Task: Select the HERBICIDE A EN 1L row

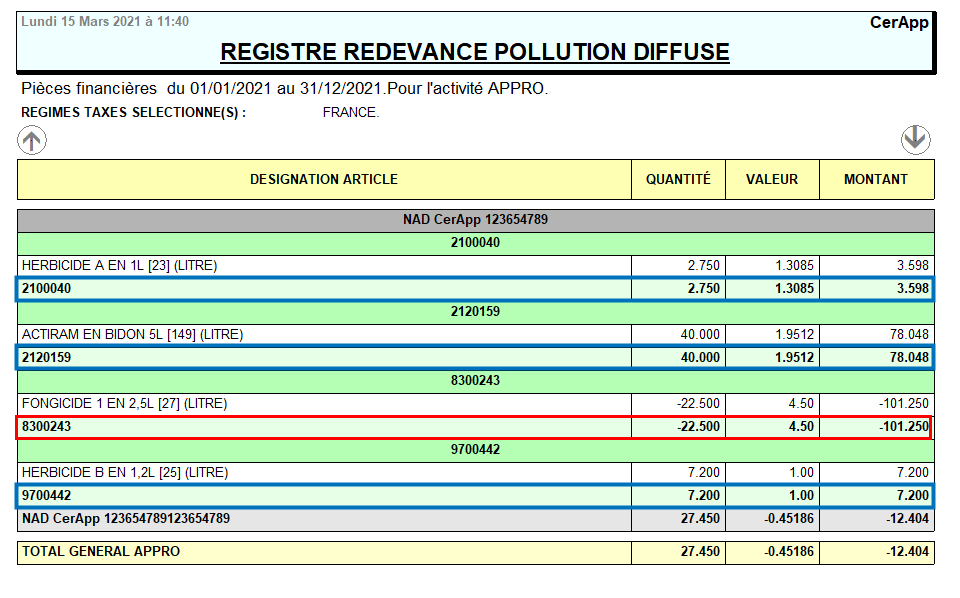Action: 120,266
